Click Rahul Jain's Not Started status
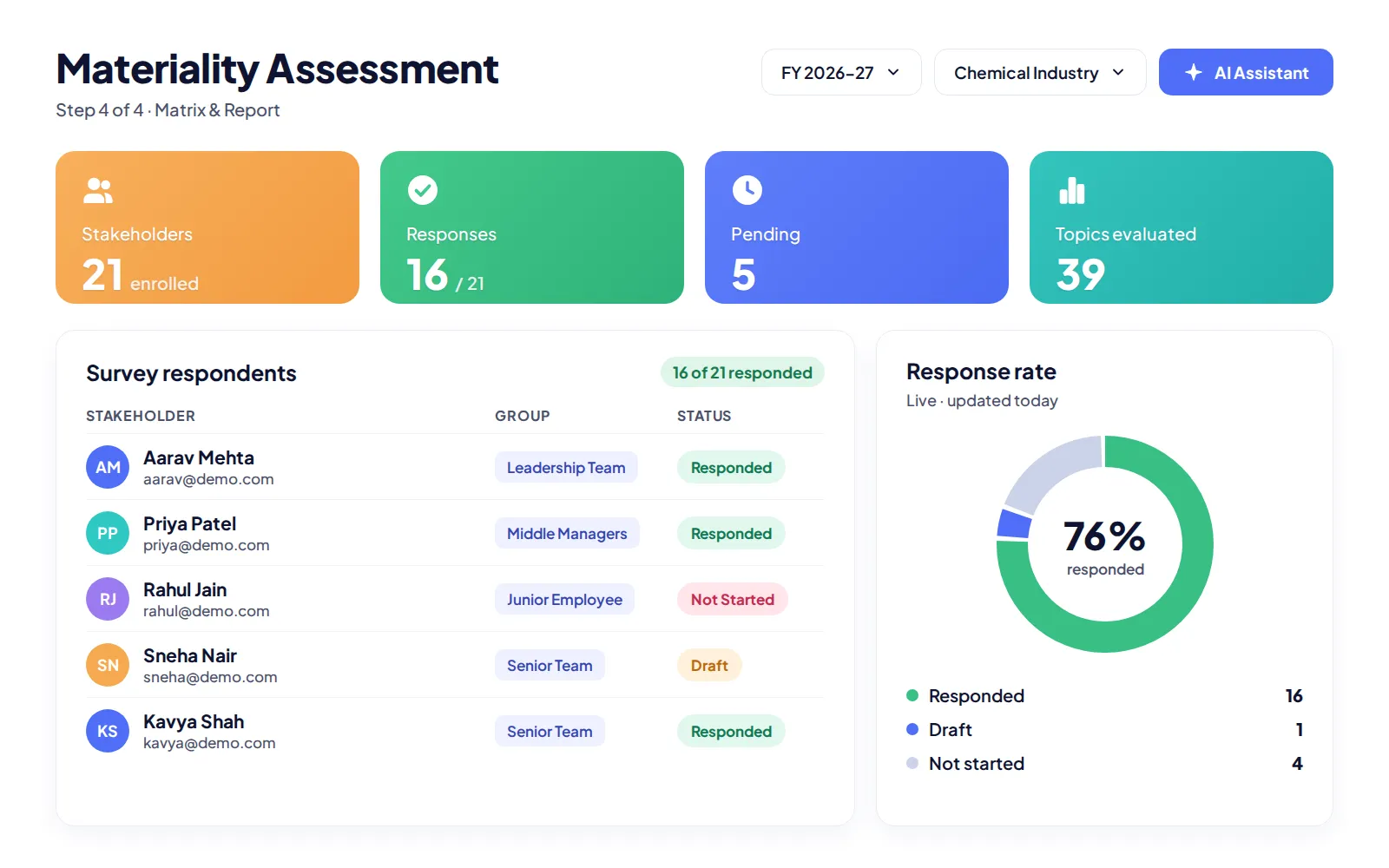Viewport: 1389px width, 868px height. coord(733,599)
